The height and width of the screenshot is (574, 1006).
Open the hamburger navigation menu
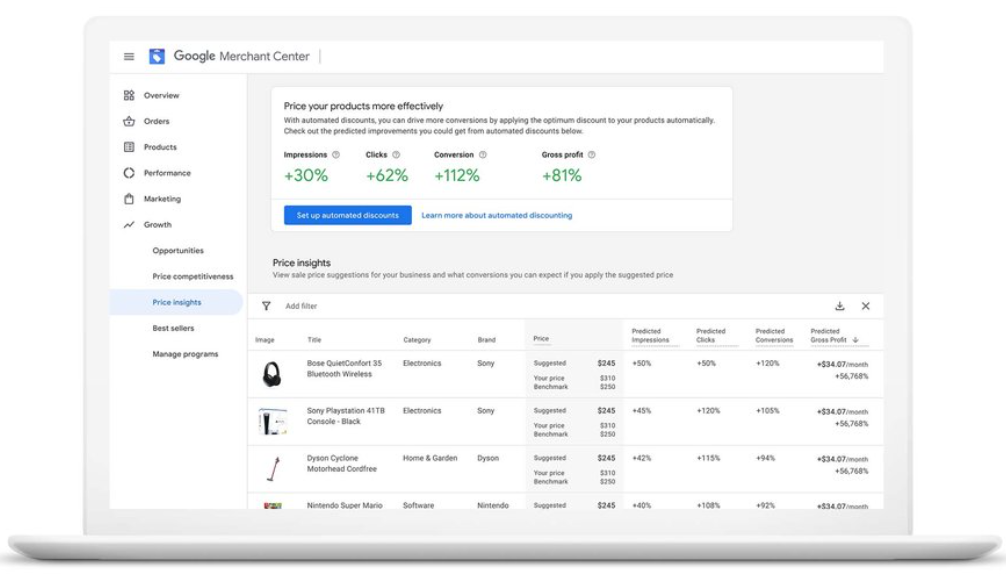[x=129, y=57]
